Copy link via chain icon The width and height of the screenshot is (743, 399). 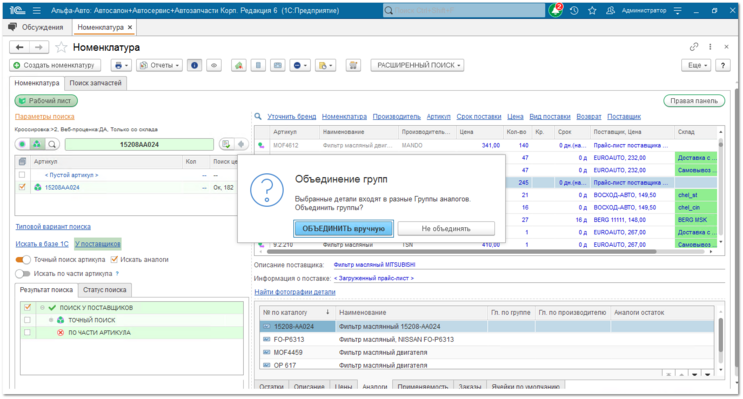point(694,46)
